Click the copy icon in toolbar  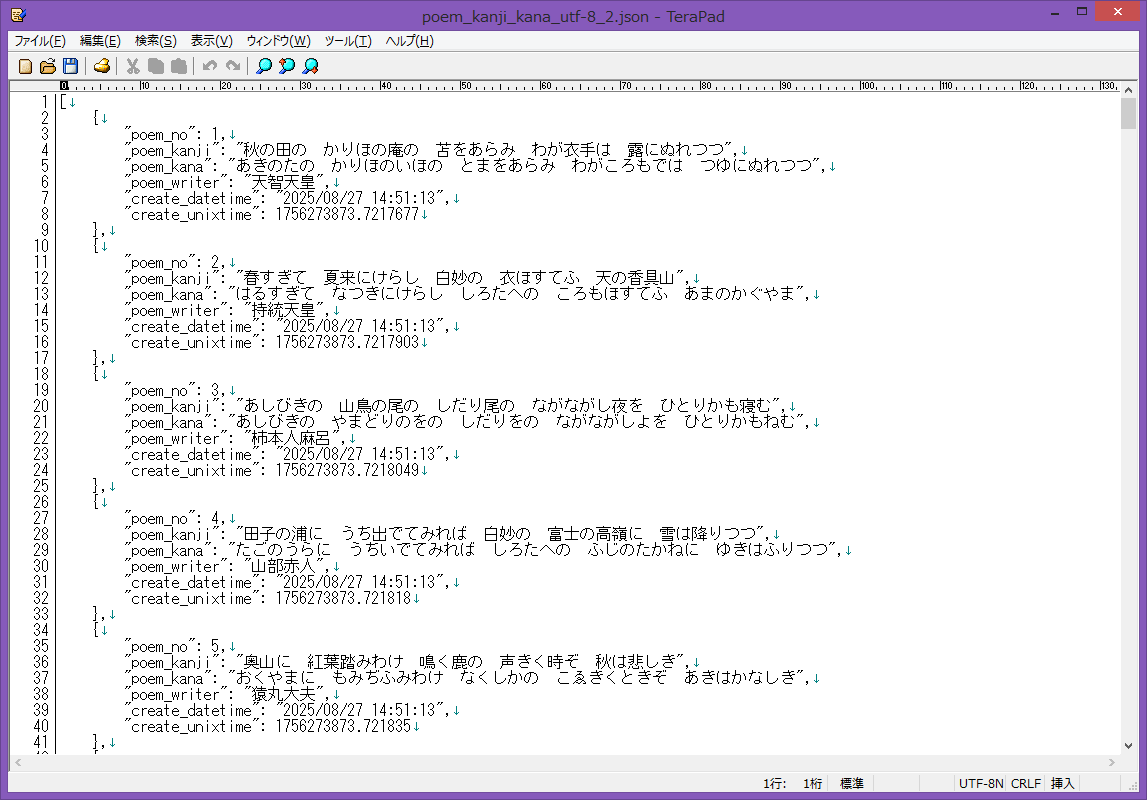[x=155, y=66]
